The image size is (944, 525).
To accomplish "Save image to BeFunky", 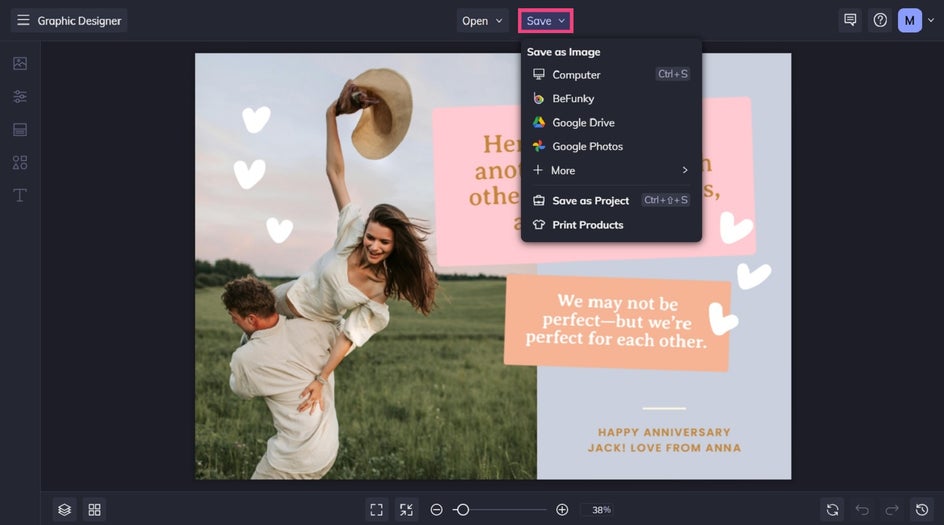I will click(611, 98).
